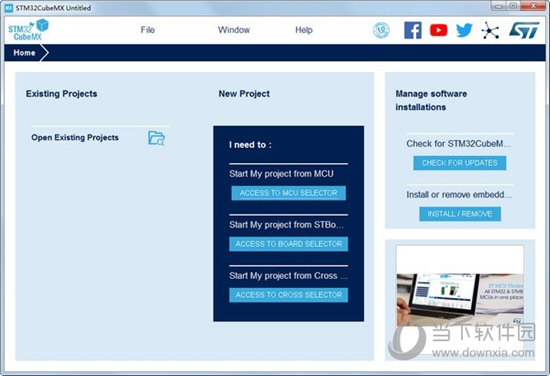Click the open folder browse icon
This screenshot has width=550, height=376.
[156, 138]
